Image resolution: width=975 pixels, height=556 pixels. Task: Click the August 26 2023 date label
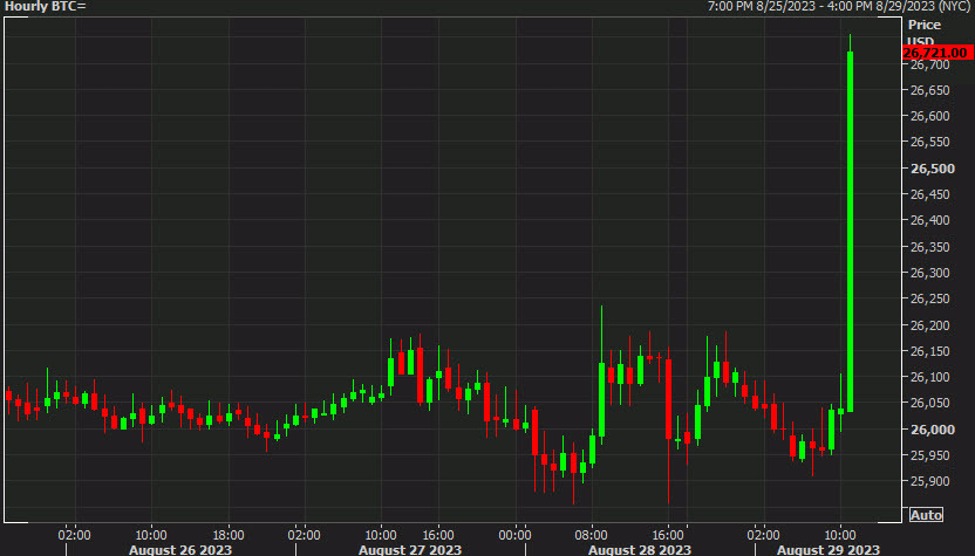[x=180, y=550]
